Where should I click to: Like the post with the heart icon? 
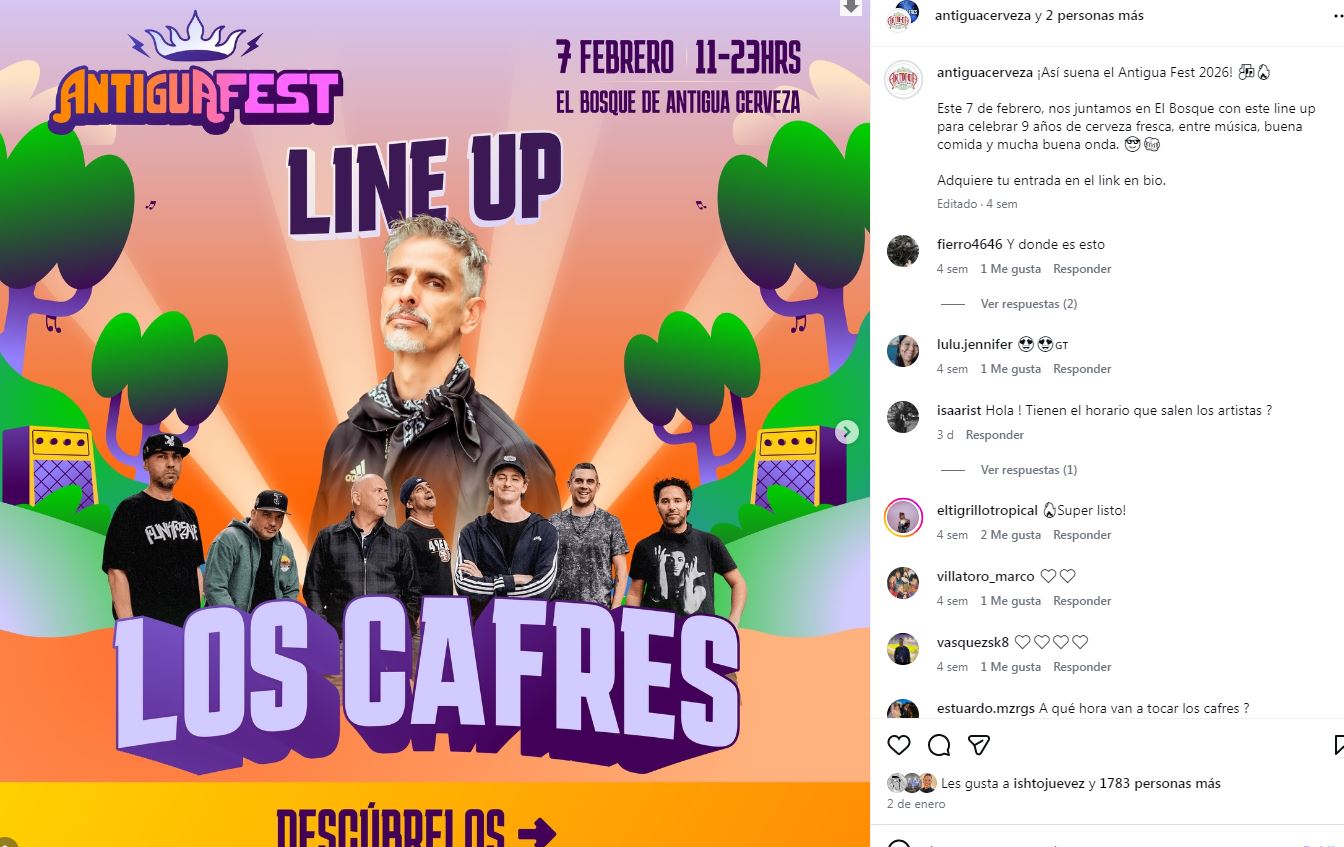899,745
